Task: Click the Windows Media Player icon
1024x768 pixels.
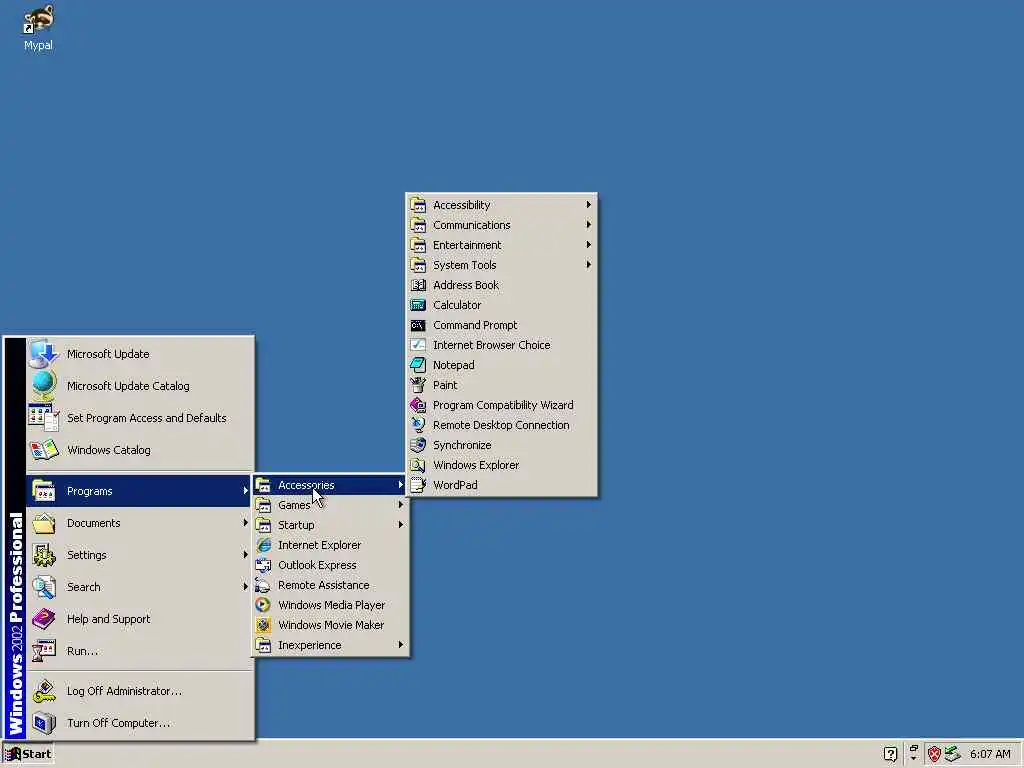Action: pos(263,605)
